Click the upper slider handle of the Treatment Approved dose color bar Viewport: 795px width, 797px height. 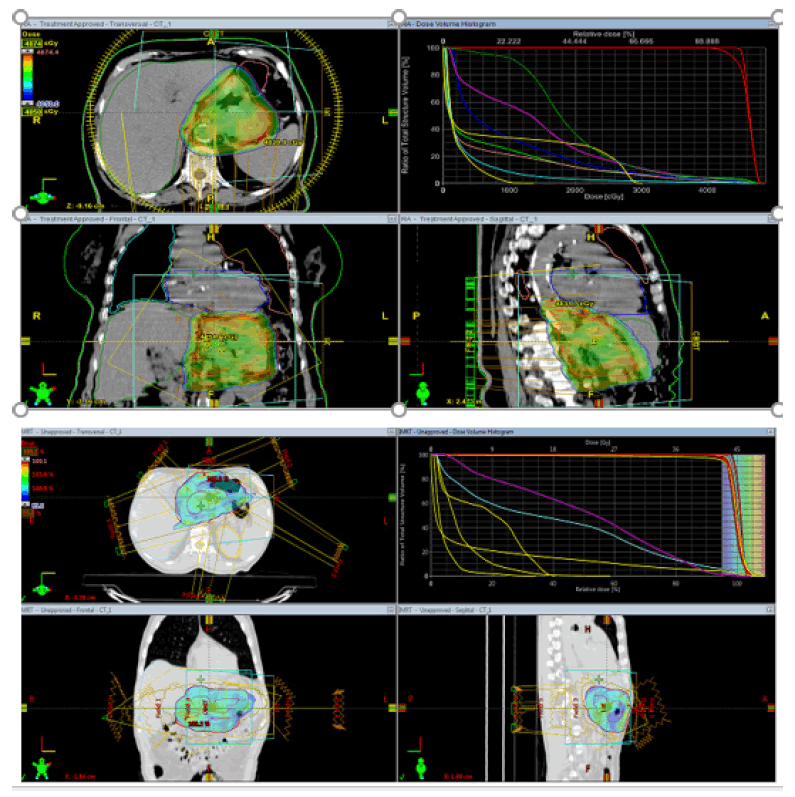(27, 52)
